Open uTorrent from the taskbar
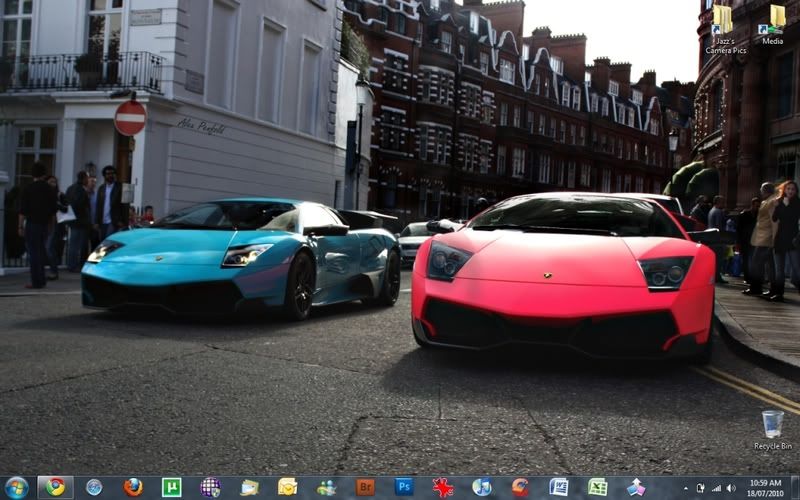This screenshot has height=500, width=800. pyautogui.click(x=172, y=487)
